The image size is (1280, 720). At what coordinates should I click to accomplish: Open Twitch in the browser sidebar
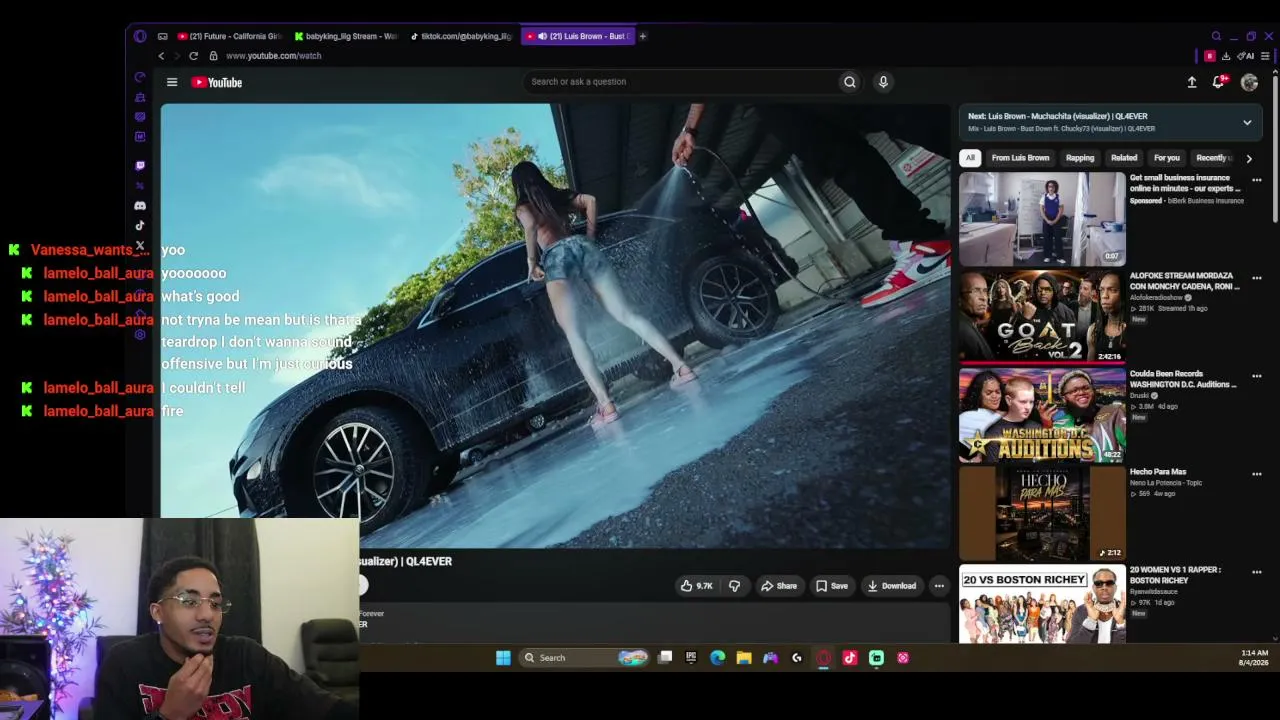click(x=140, y=166)
